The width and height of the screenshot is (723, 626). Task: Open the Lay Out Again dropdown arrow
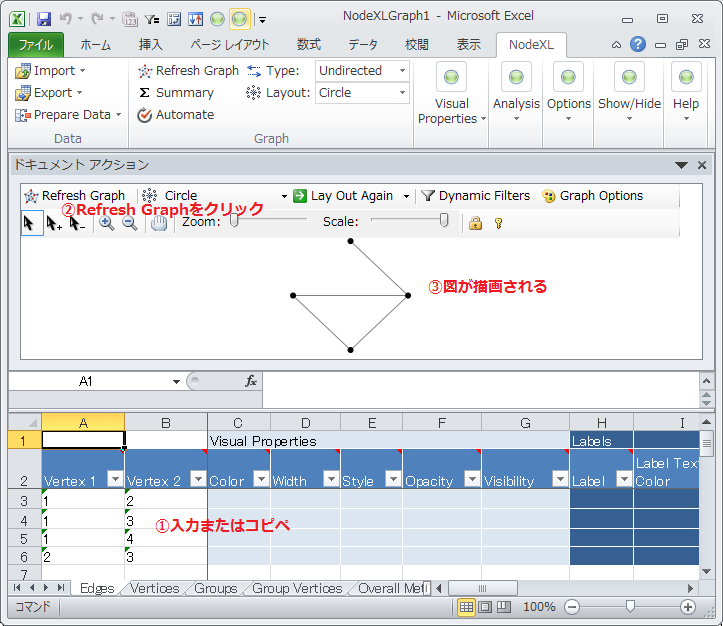(x=406, y=196)
